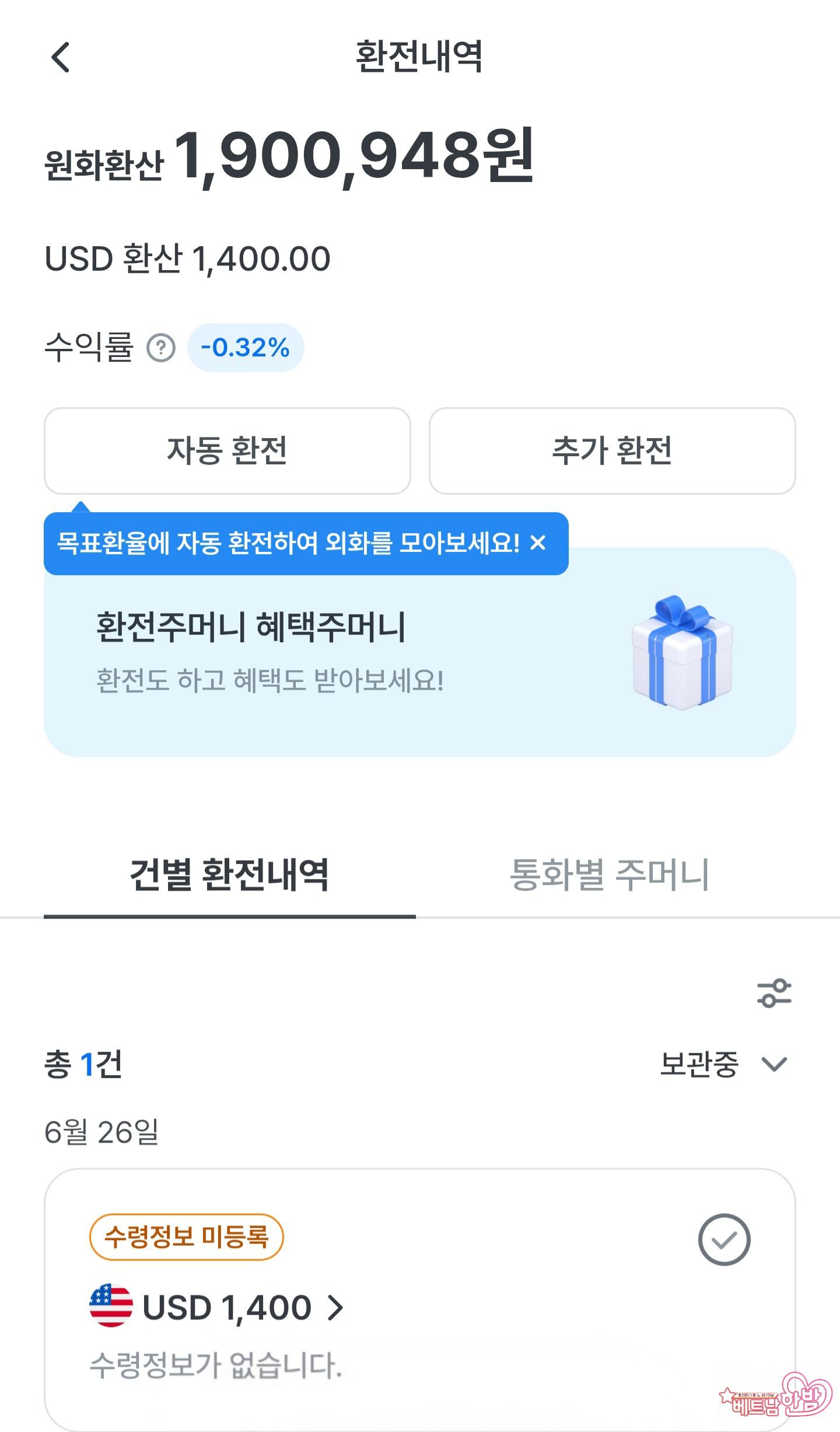Tap the 수령정보가 없습니다 text
The image size is (840, 1432).
[216, 1366]
